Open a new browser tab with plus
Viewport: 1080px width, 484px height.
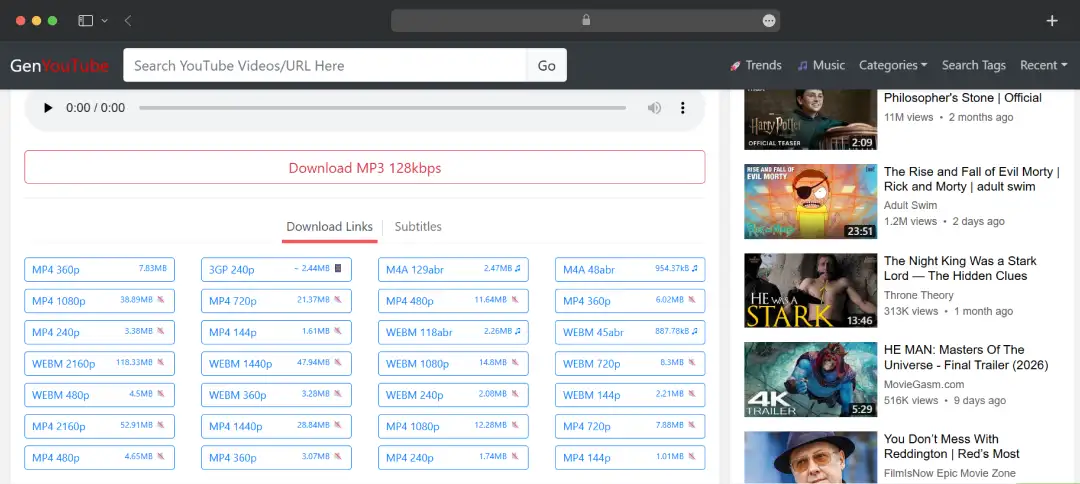click(1052, 21)
